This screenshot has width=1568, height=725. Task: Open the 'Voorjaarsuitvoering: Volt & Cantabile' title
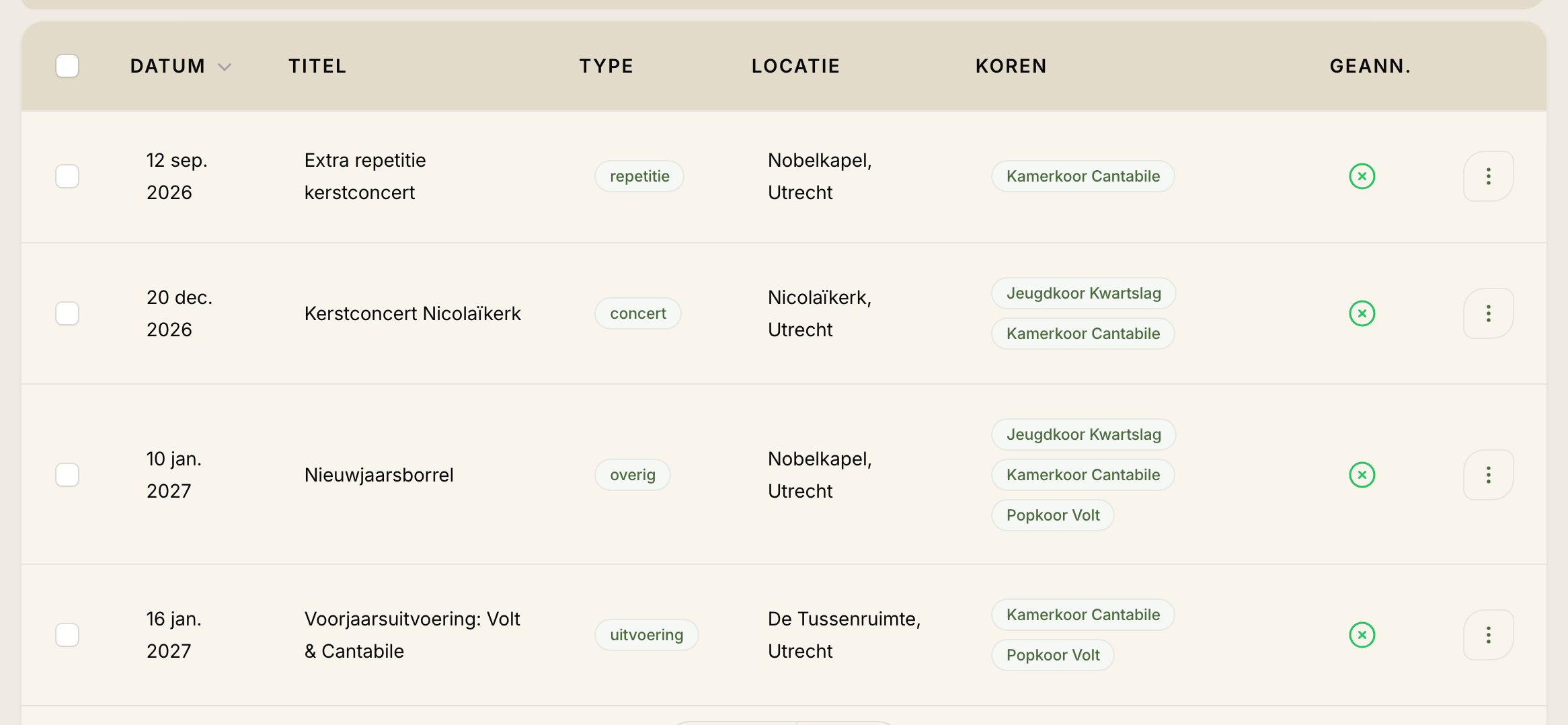[412, 635]
